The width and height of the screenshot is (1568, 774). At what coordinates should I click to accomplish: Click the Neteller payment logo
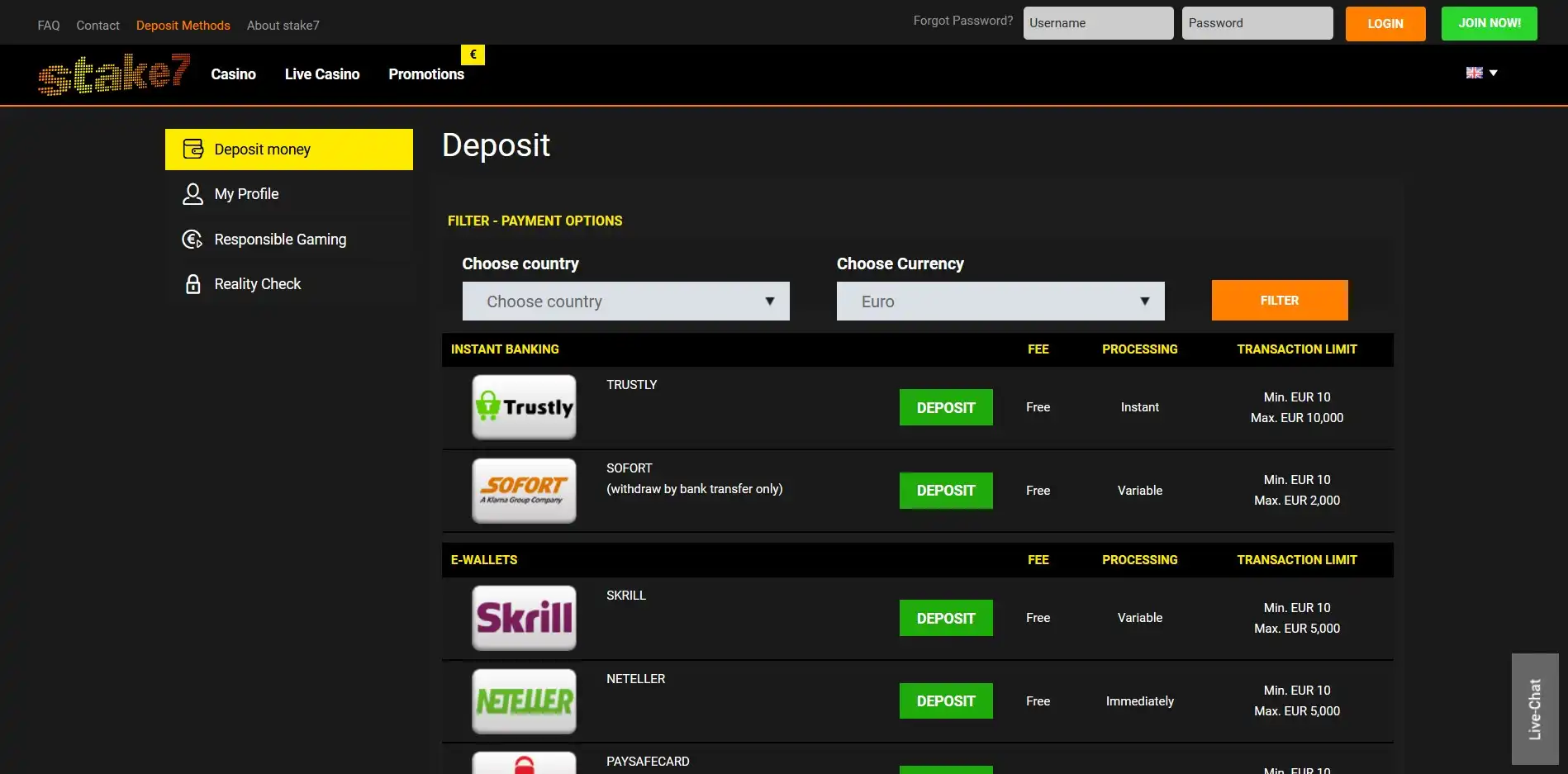(x=524, y=701)
